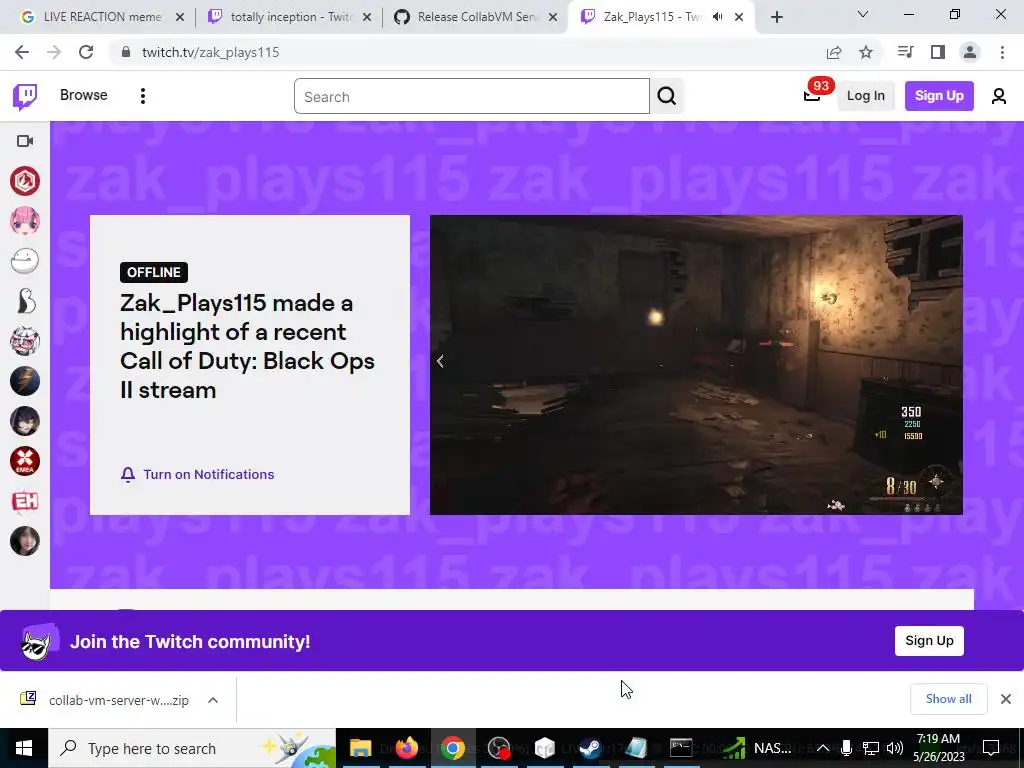
Task: Switch to the Release CollabVM Server tab
Action: point(475,17)
